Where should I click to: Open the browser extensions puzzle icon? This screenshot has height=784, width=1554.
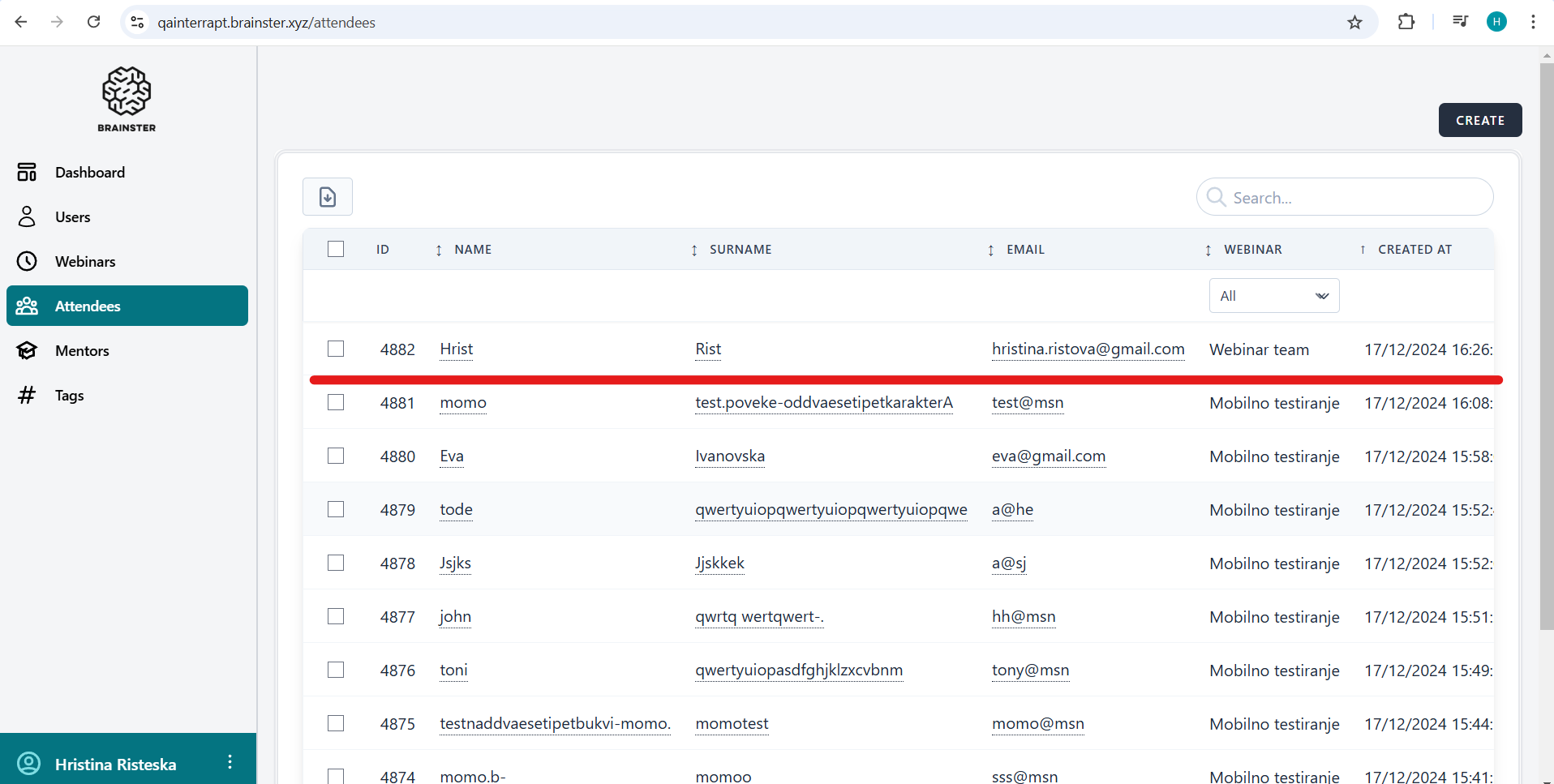pos(1406,23)
